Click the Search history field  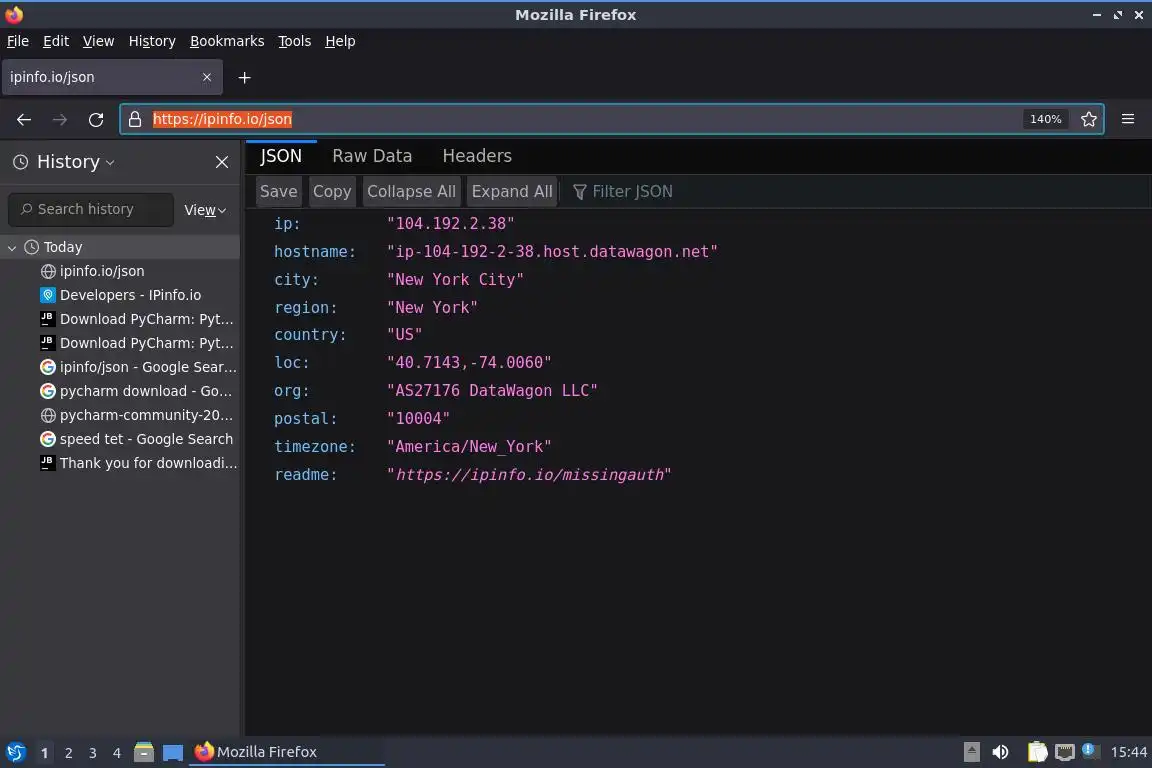pos(91,209)
